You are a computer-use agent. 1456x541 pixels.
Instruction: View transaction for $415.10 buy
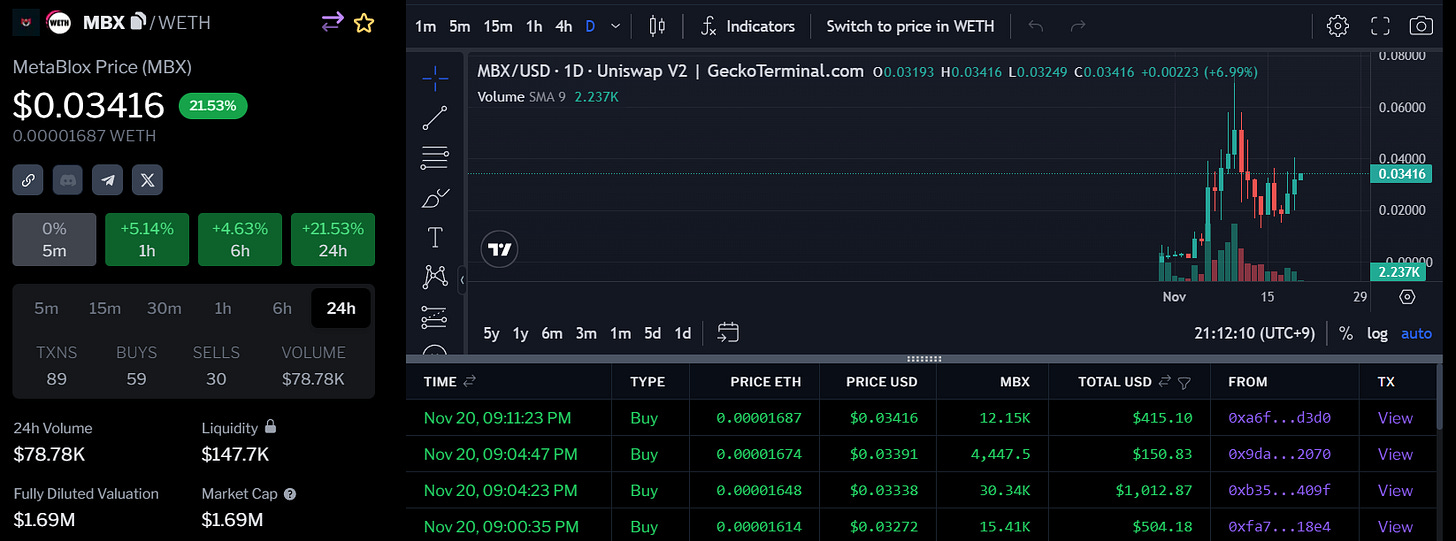point(1395,418)
